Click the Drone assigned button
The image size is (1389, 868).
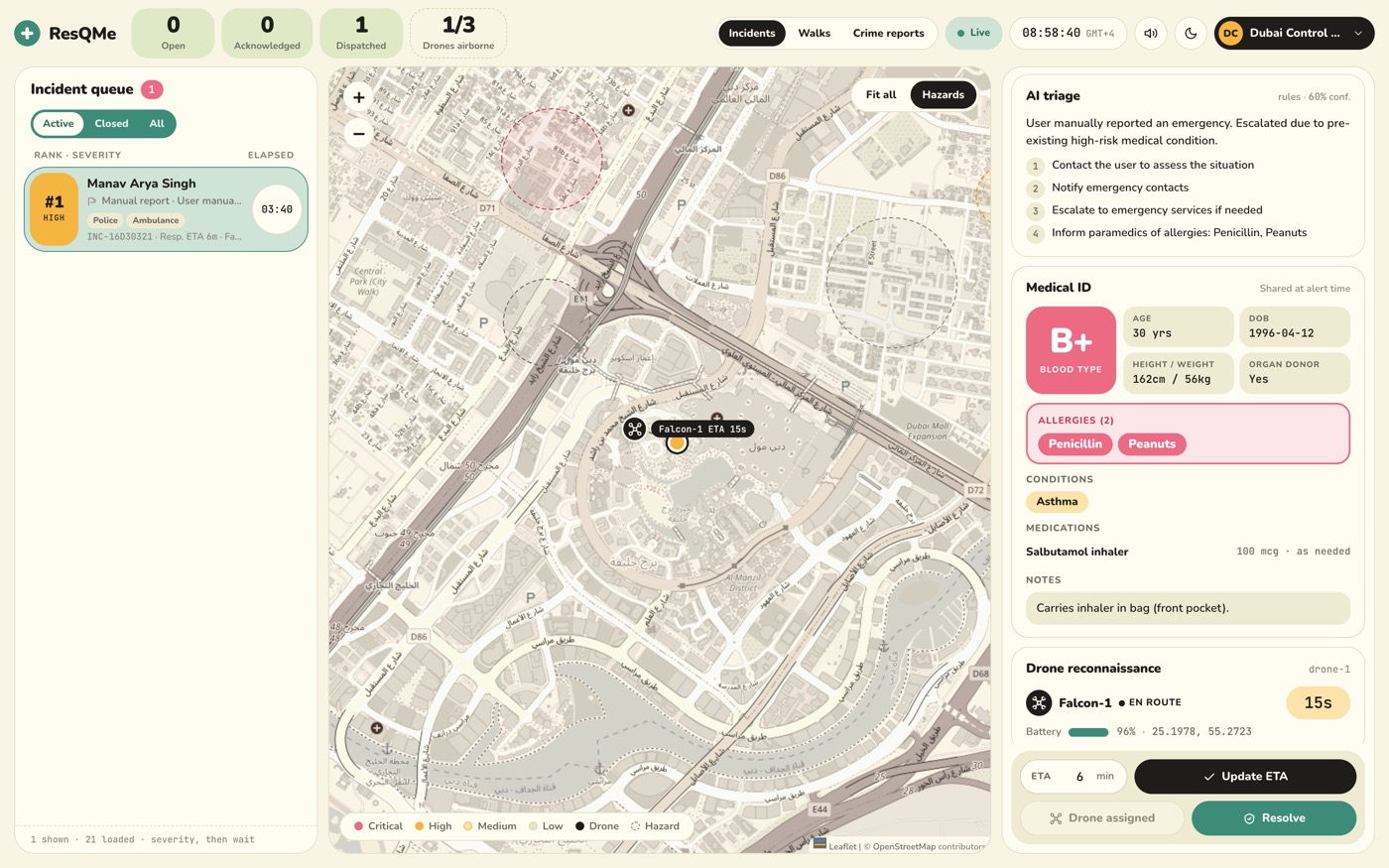(1102, 818)
